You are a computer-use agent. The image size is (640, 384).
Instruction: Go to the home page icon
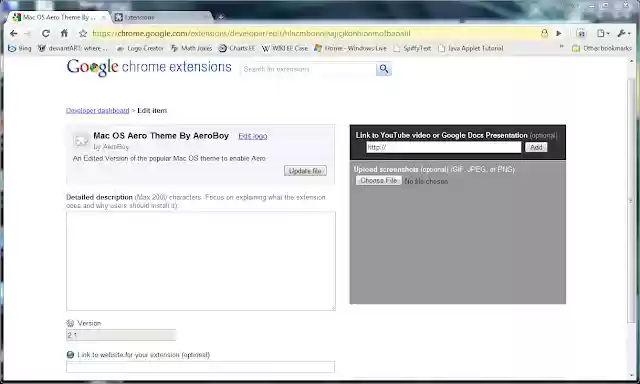64,33
